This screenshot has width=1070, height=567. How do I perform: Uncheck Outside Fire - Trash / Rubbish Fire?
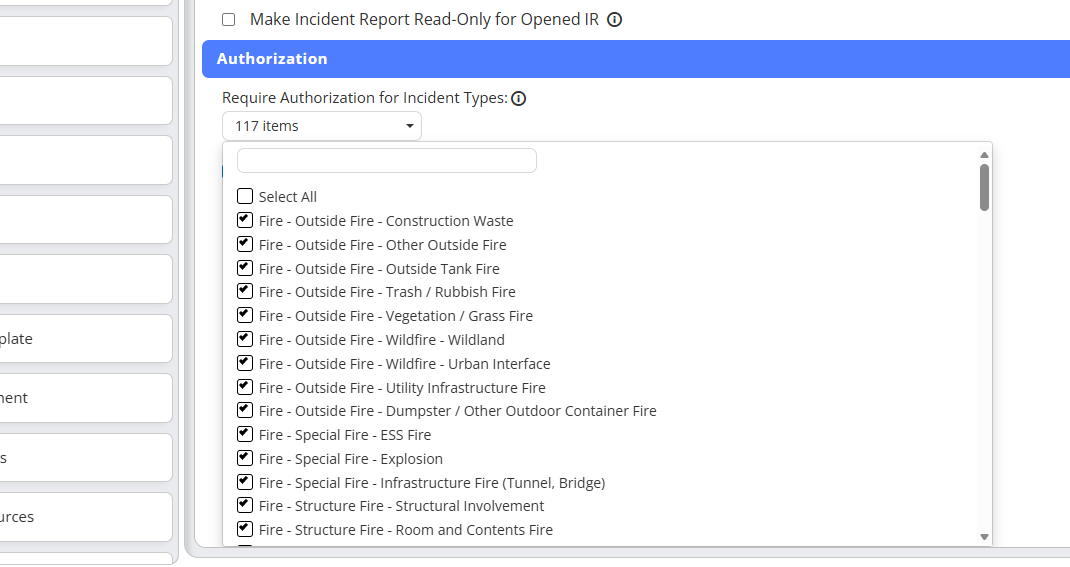(x=245, y=292)
